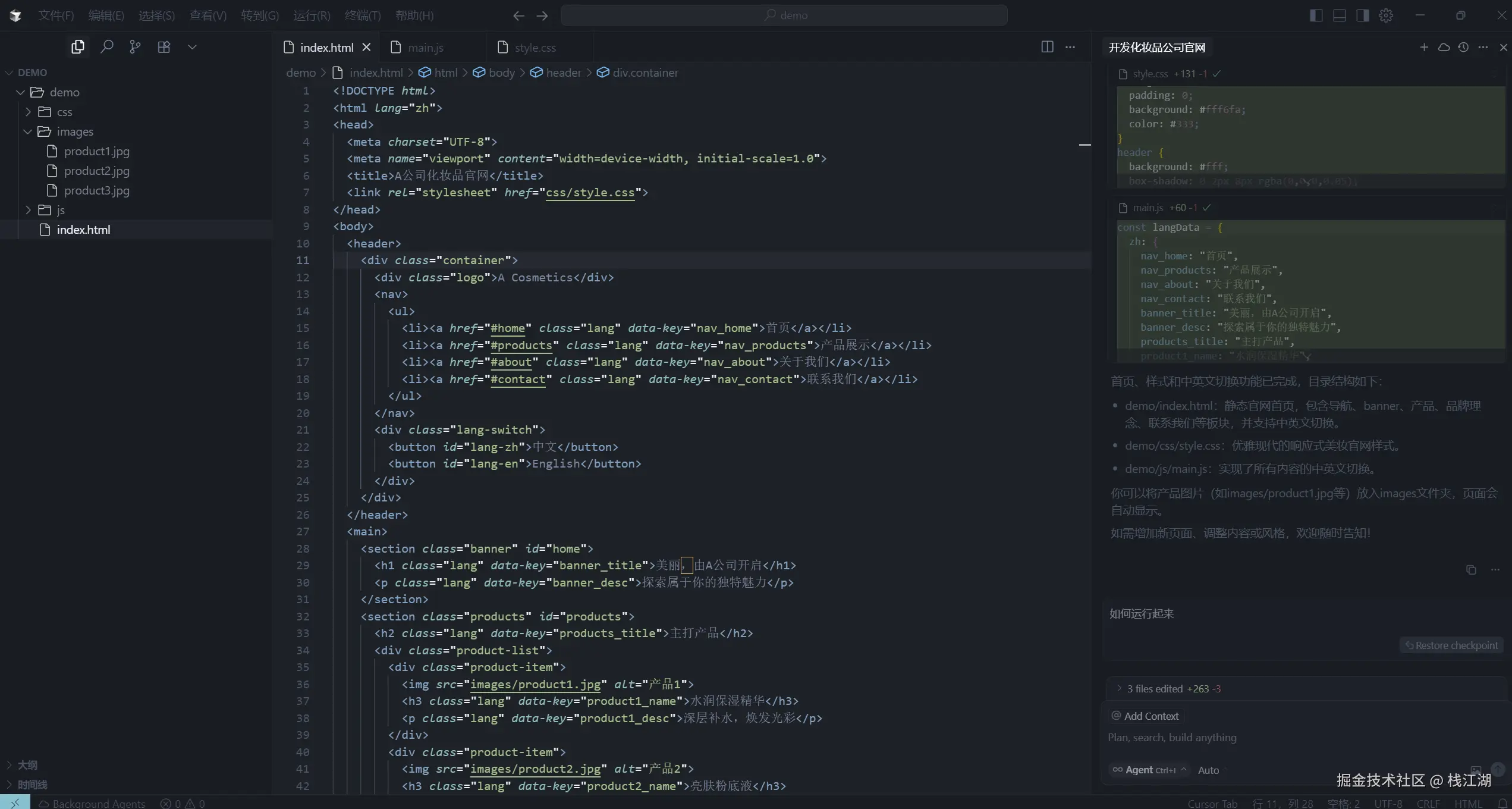The image size is (1512, 809).
Task: Open the Agent mode dropdown
Action: [1149, 770]
